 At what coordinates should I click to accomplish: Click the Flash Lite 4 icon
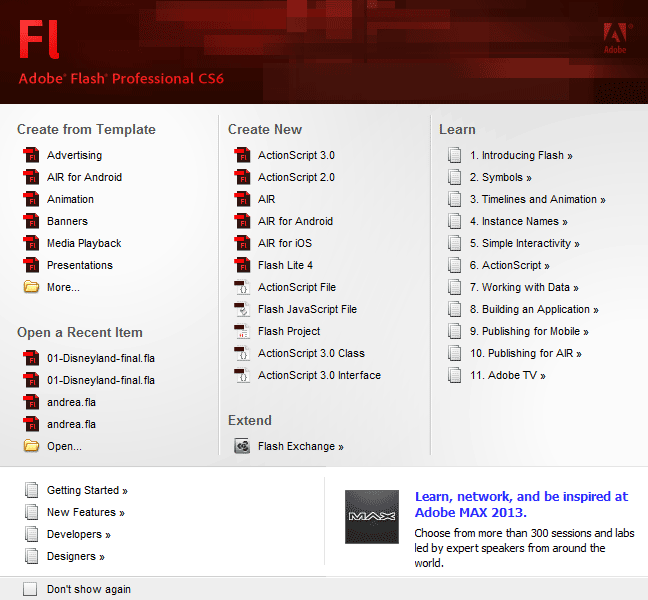(x=242, y=264)
